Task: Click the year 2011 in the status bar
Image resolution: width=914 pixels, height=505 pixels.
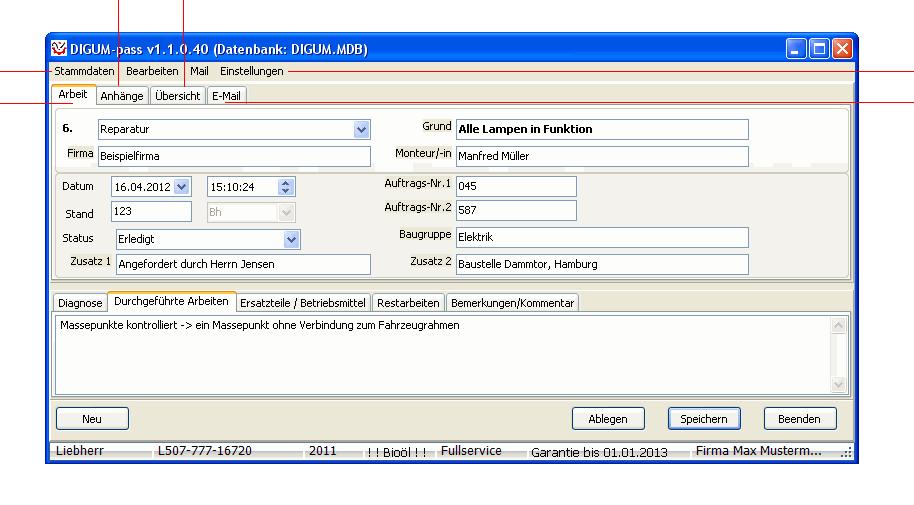Action: pyautogui.click(x=322, y=451)
